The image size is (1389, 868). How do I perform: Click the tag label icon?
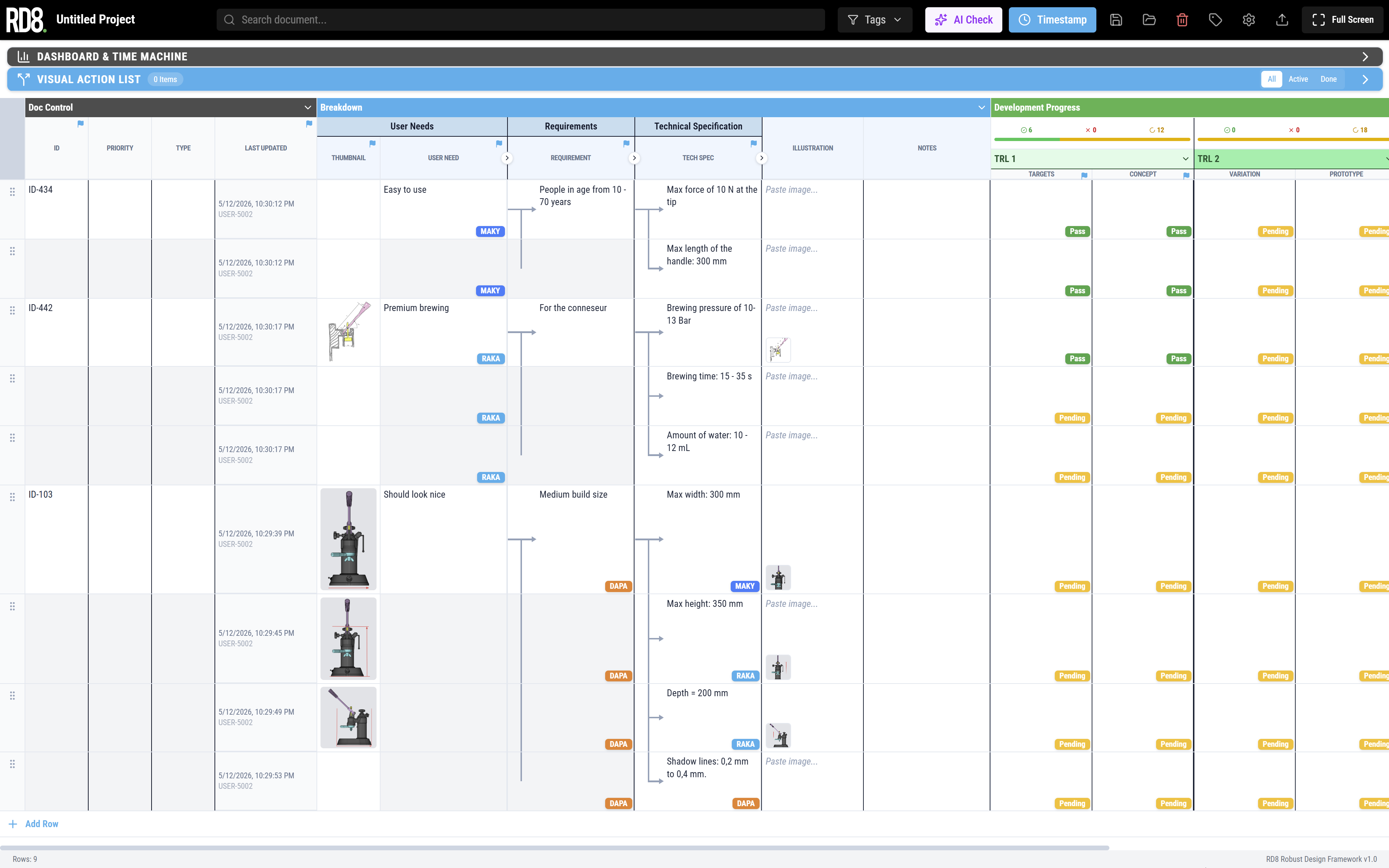(x=1216, y=20)
